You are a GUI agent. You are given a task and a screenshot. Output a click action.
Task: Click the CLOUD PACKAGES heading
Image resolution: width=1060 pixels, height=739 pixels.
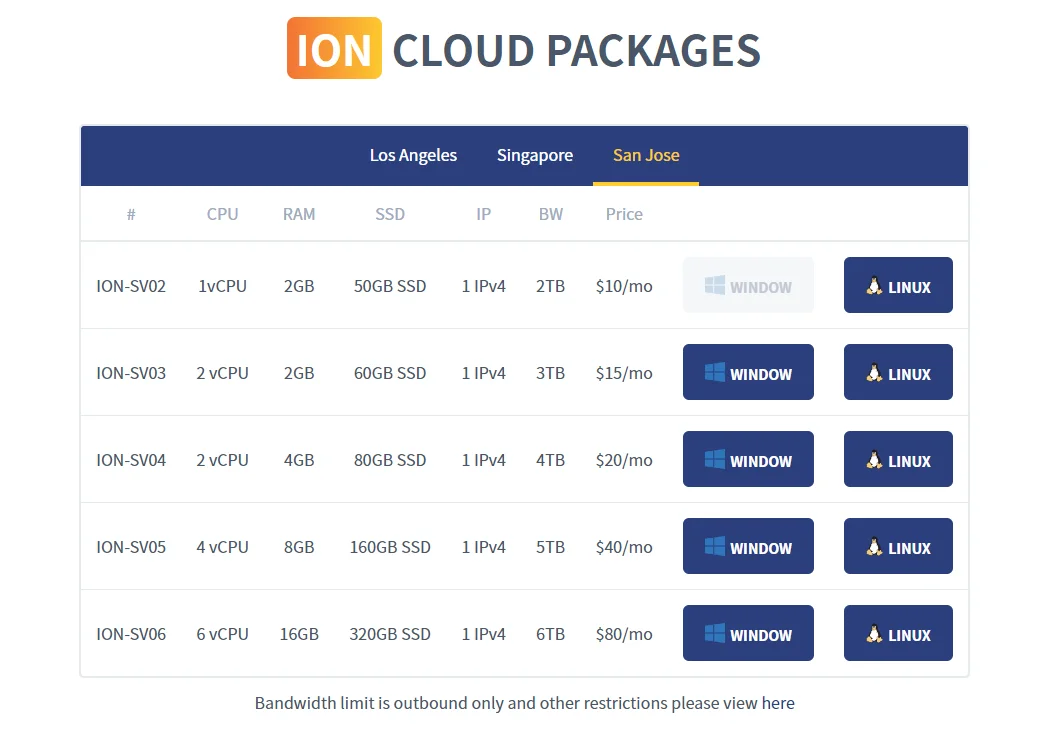[577, 51]
